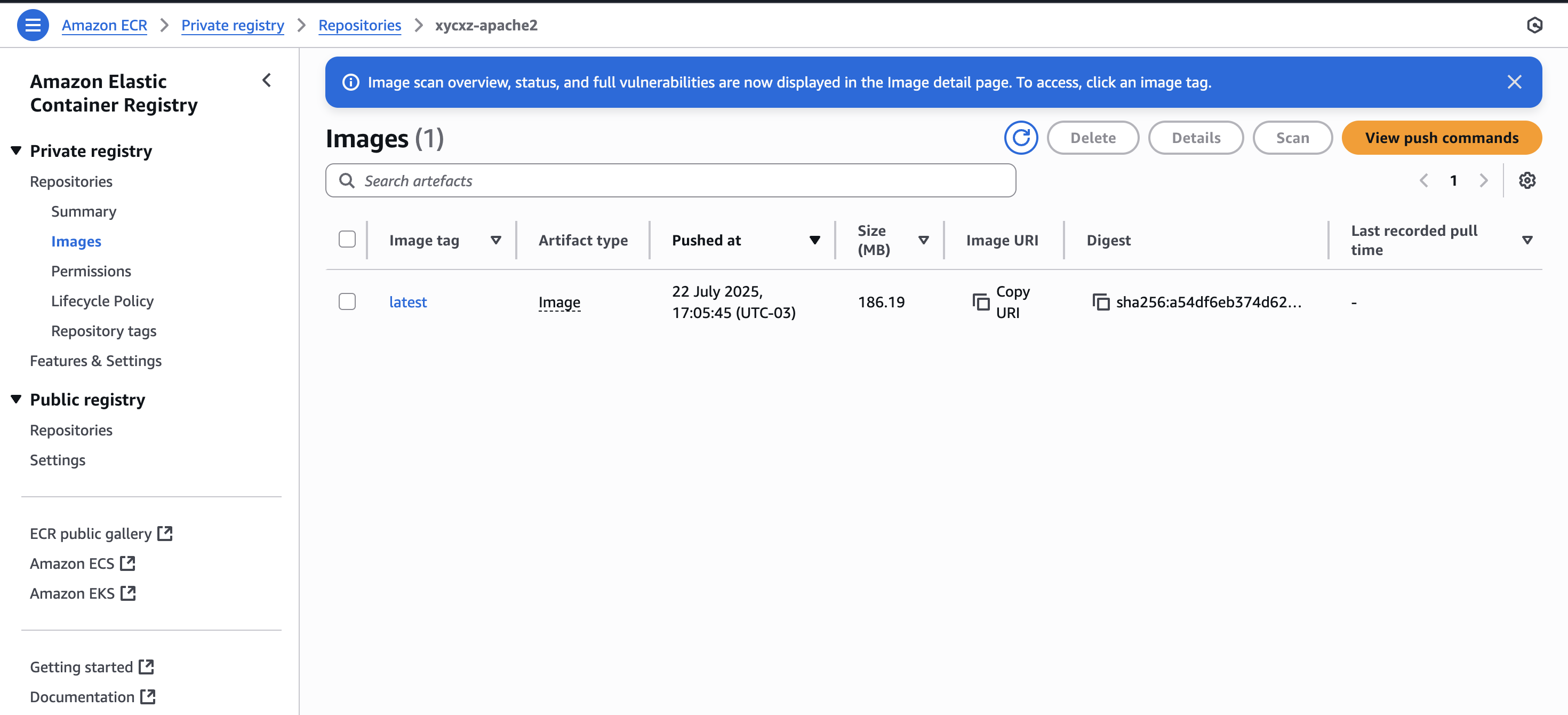The width and height of the screenshot is (1568, 715).
Task: Select all images with header checkbox
Action: pos(347,240)
